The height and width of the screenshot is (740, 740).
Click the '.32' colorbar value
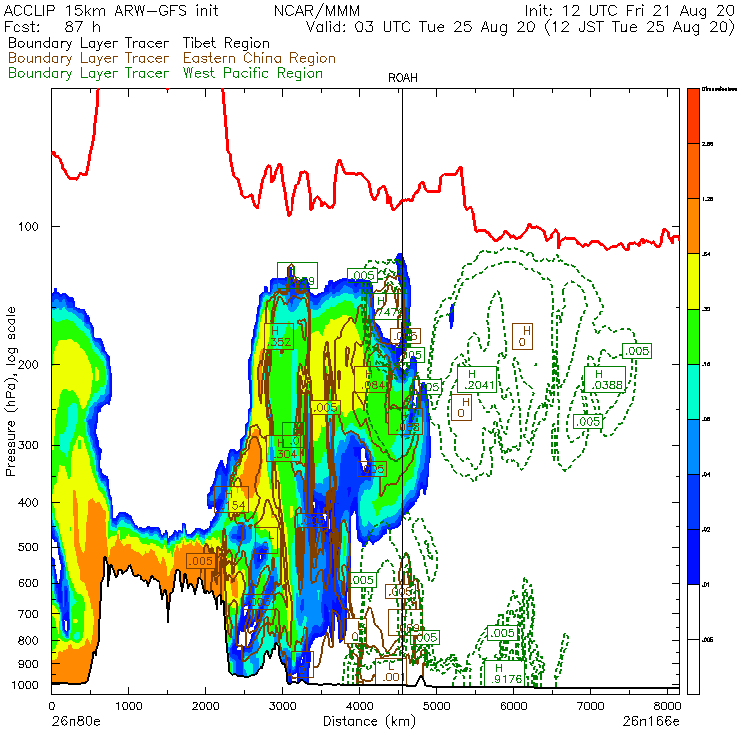tap(706, 309)
